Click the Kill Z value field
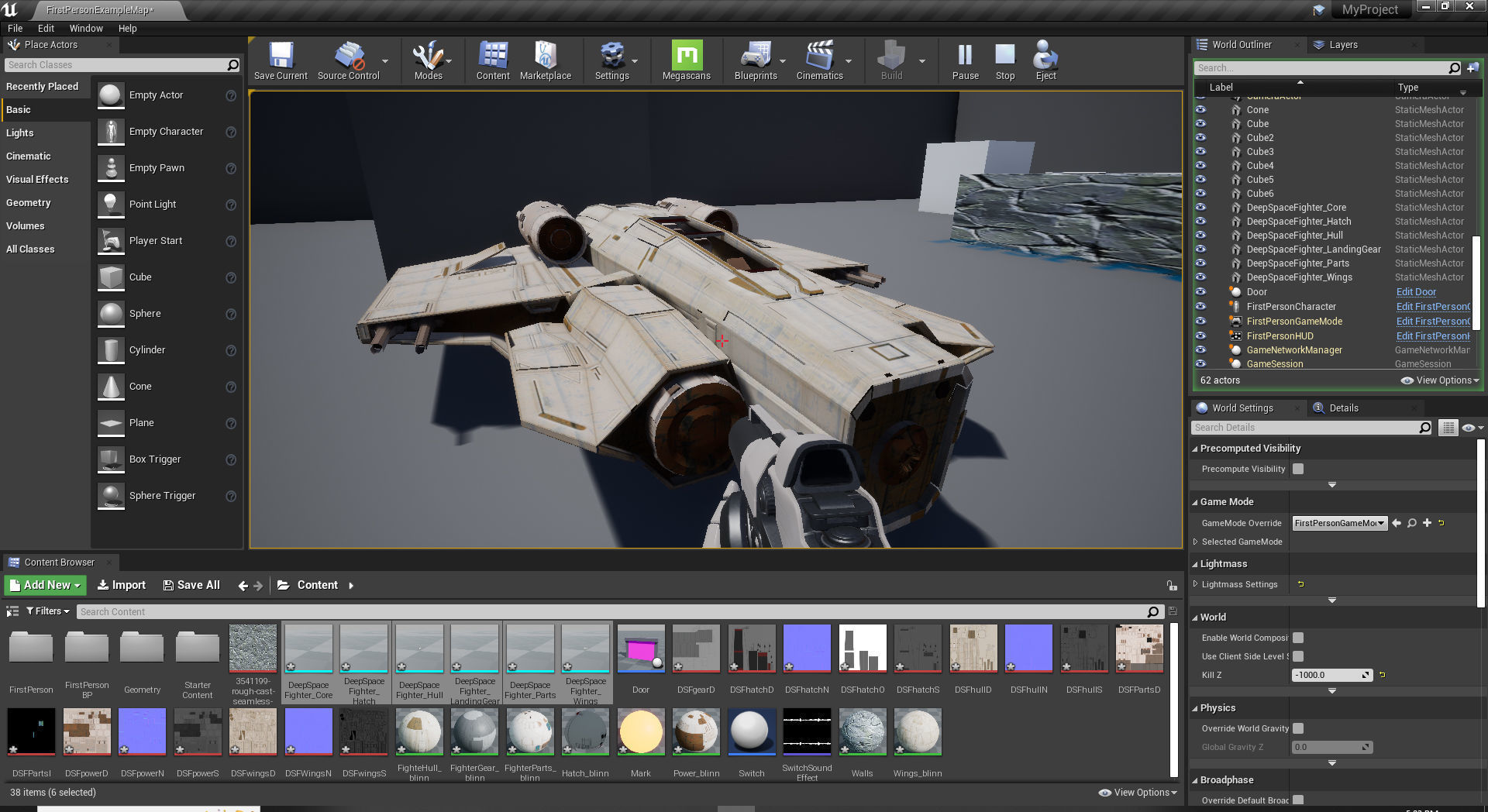The height and width of the screenshot is (812, 1488). tap(1331, 675)
